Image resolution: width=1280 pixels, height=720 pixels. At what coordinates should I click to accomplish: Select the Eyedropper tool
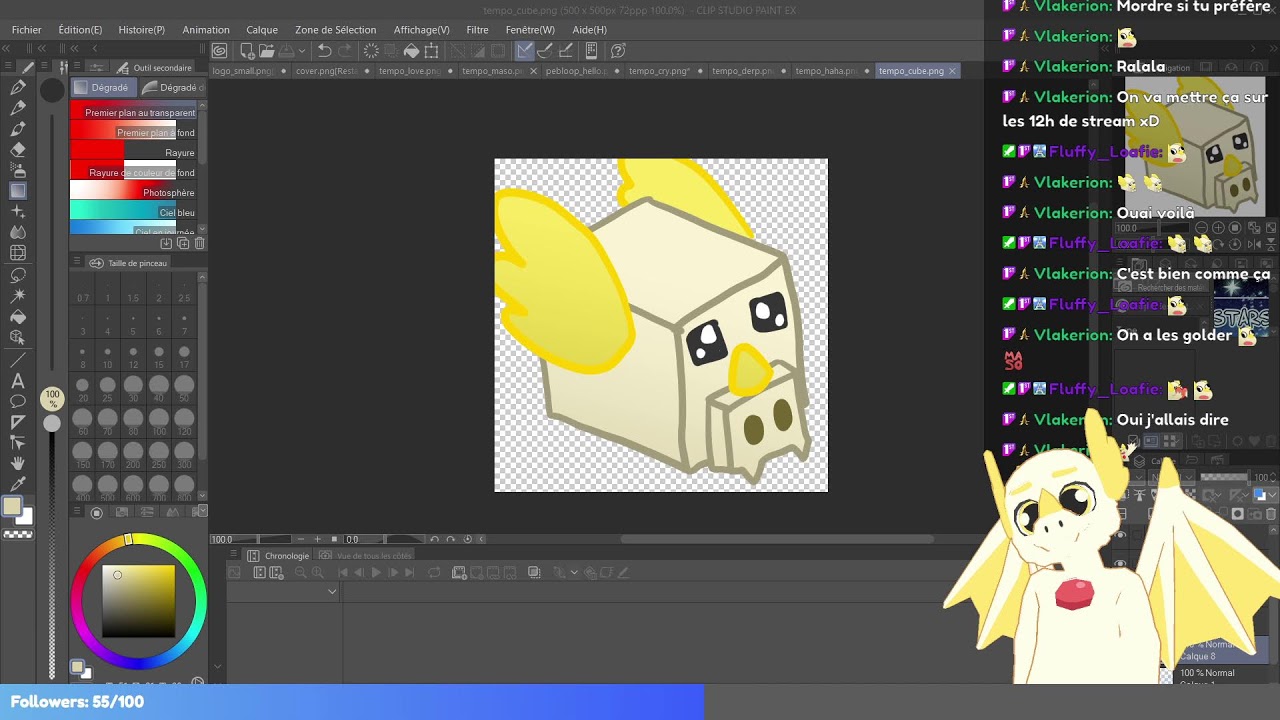coord(18,485)
